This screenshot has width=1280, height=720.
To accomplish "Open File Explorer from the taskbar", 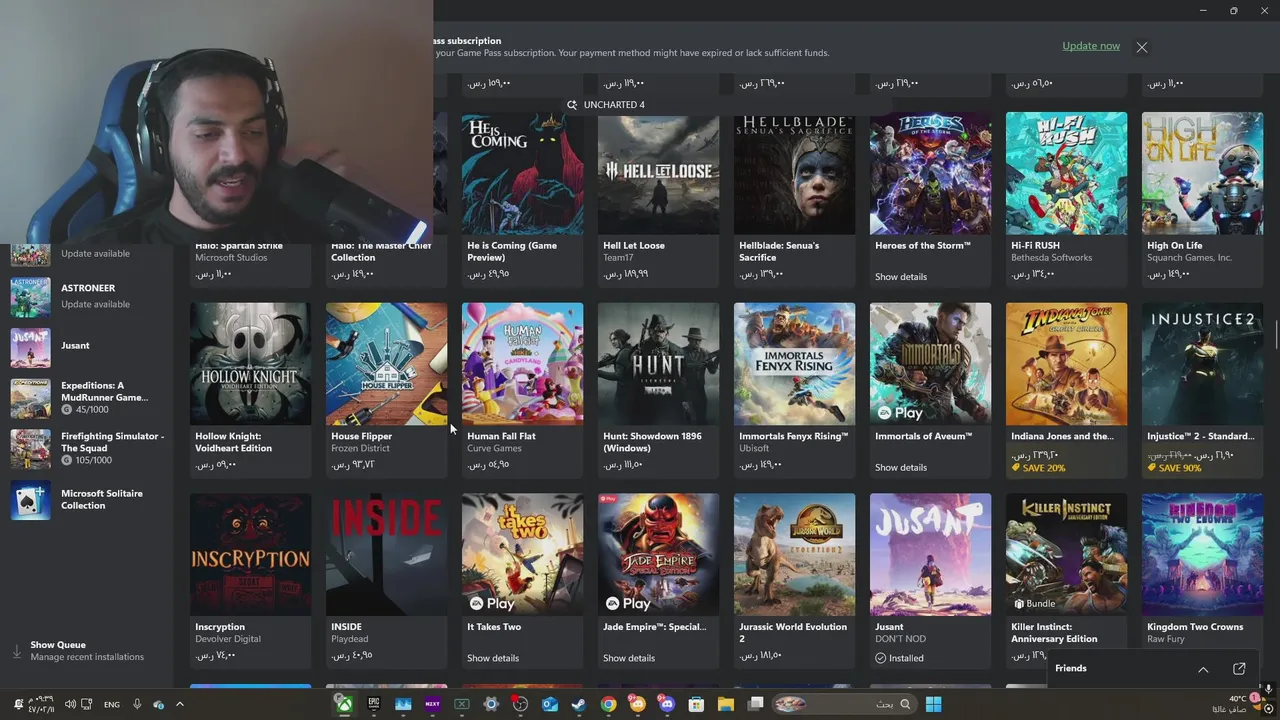I will pos(726,704).
